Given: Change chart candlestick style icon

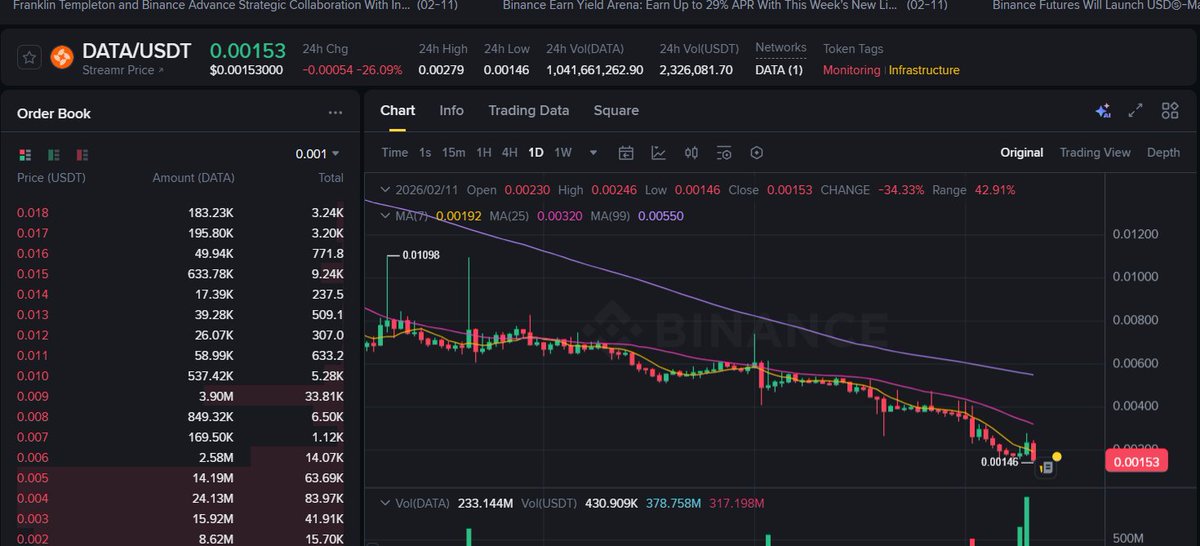Looking at the screenshot, I should (x=691, y=153).
